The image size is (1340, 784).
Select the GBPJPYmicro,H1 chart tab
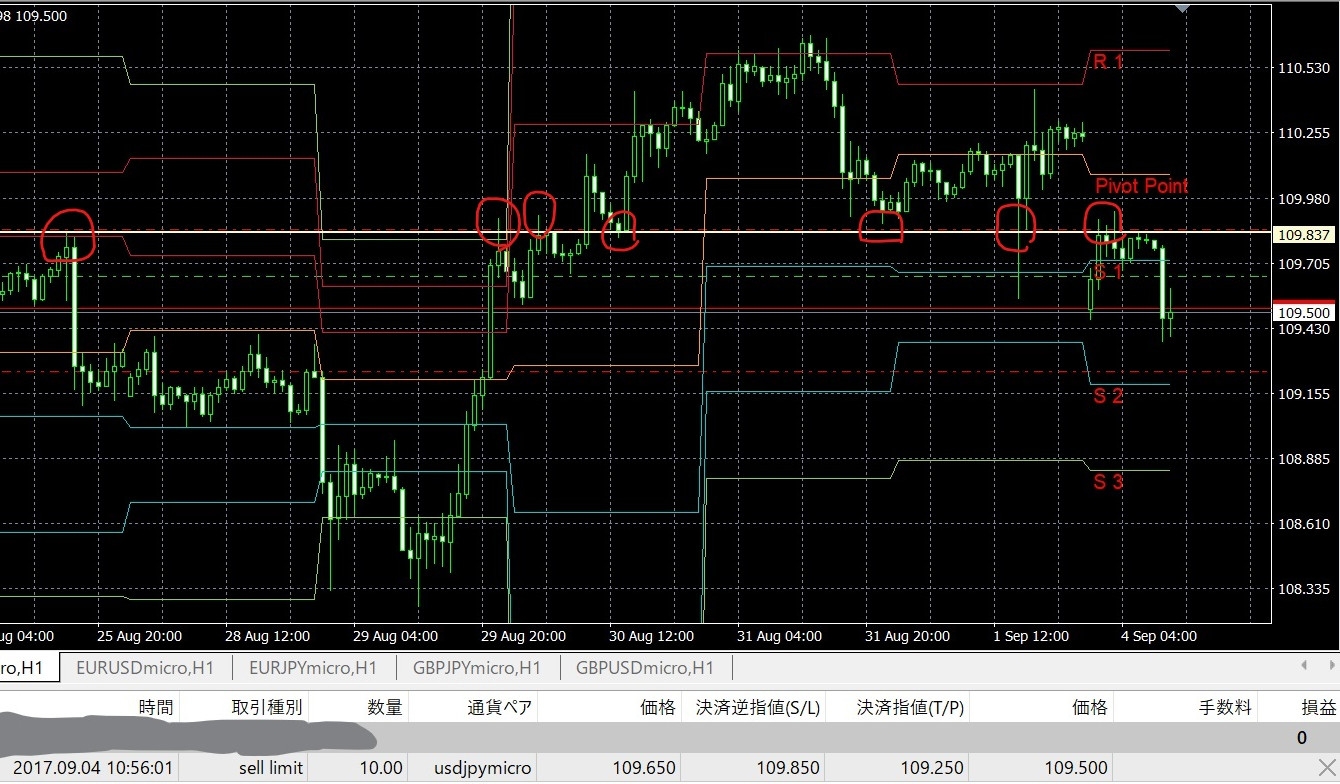(478, 668)
